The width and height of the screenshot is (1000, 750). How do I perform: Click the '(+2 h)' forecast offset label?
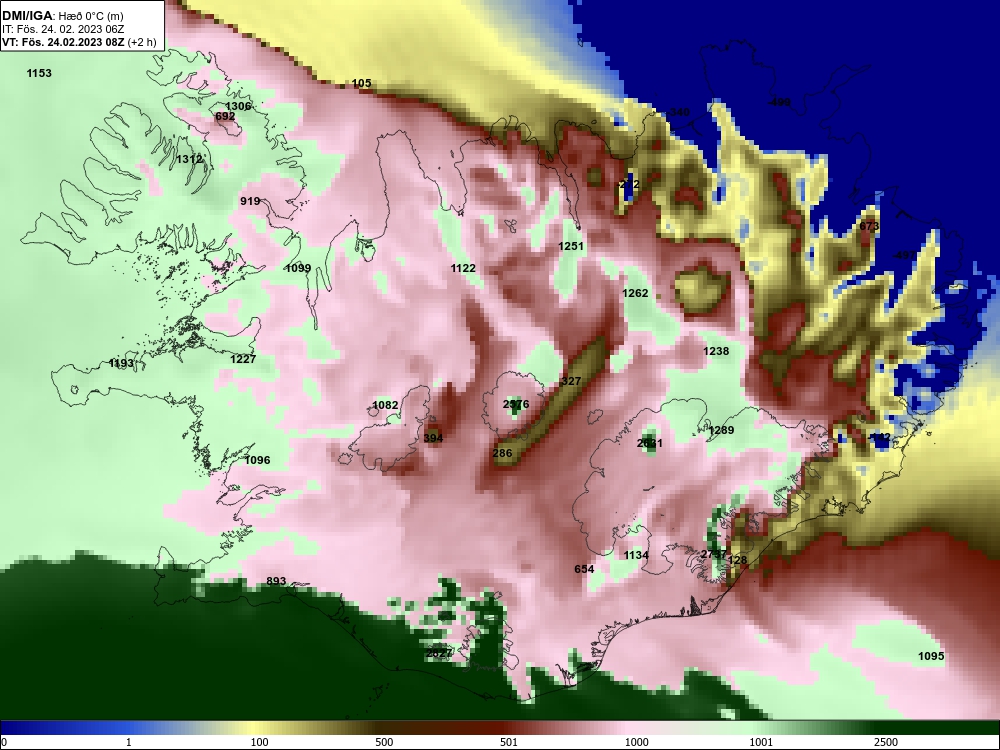[142, 42]
